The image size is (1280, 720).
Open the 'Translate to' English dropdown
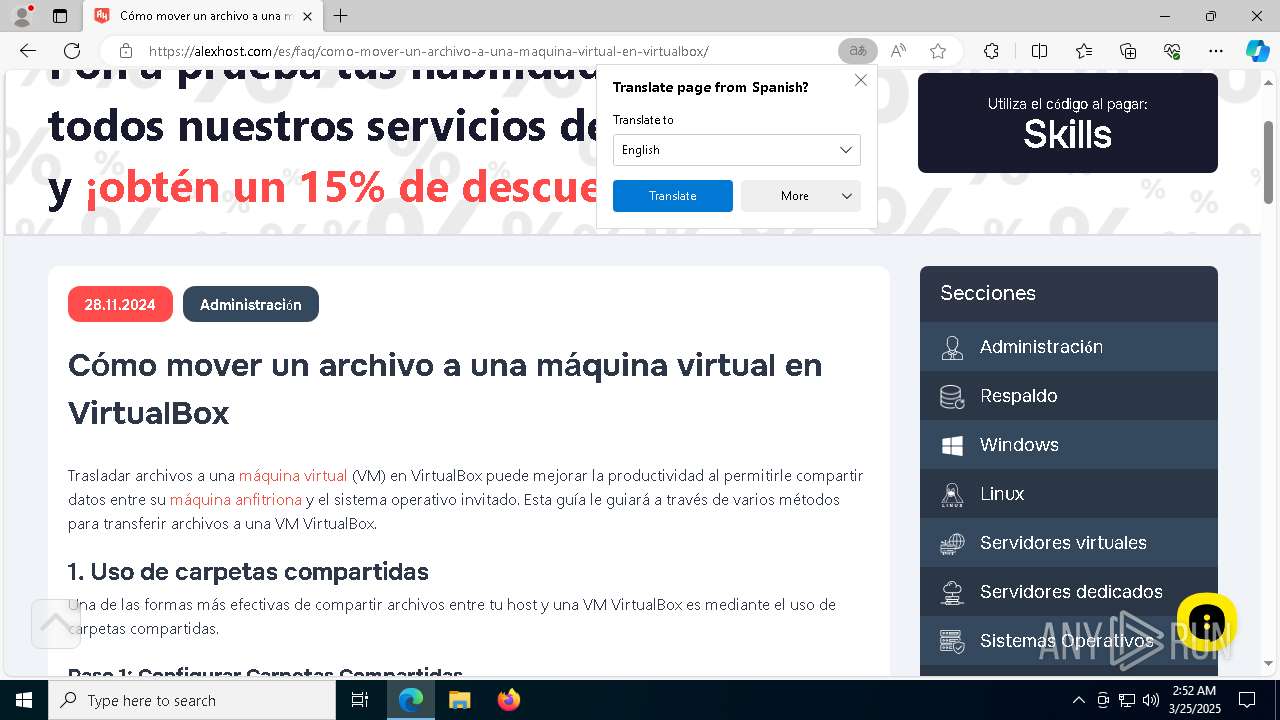click(737, 150)
